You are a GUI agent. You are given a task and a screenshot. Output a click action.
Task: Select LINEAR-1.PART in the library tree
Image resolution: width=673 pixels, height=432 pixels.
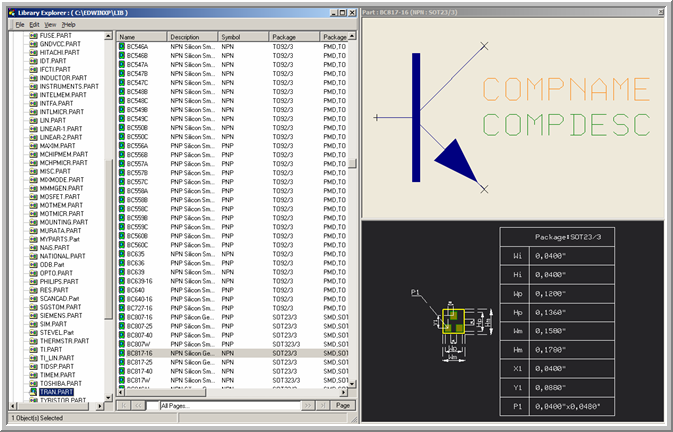pyautogui.click(x=61, y=129)
